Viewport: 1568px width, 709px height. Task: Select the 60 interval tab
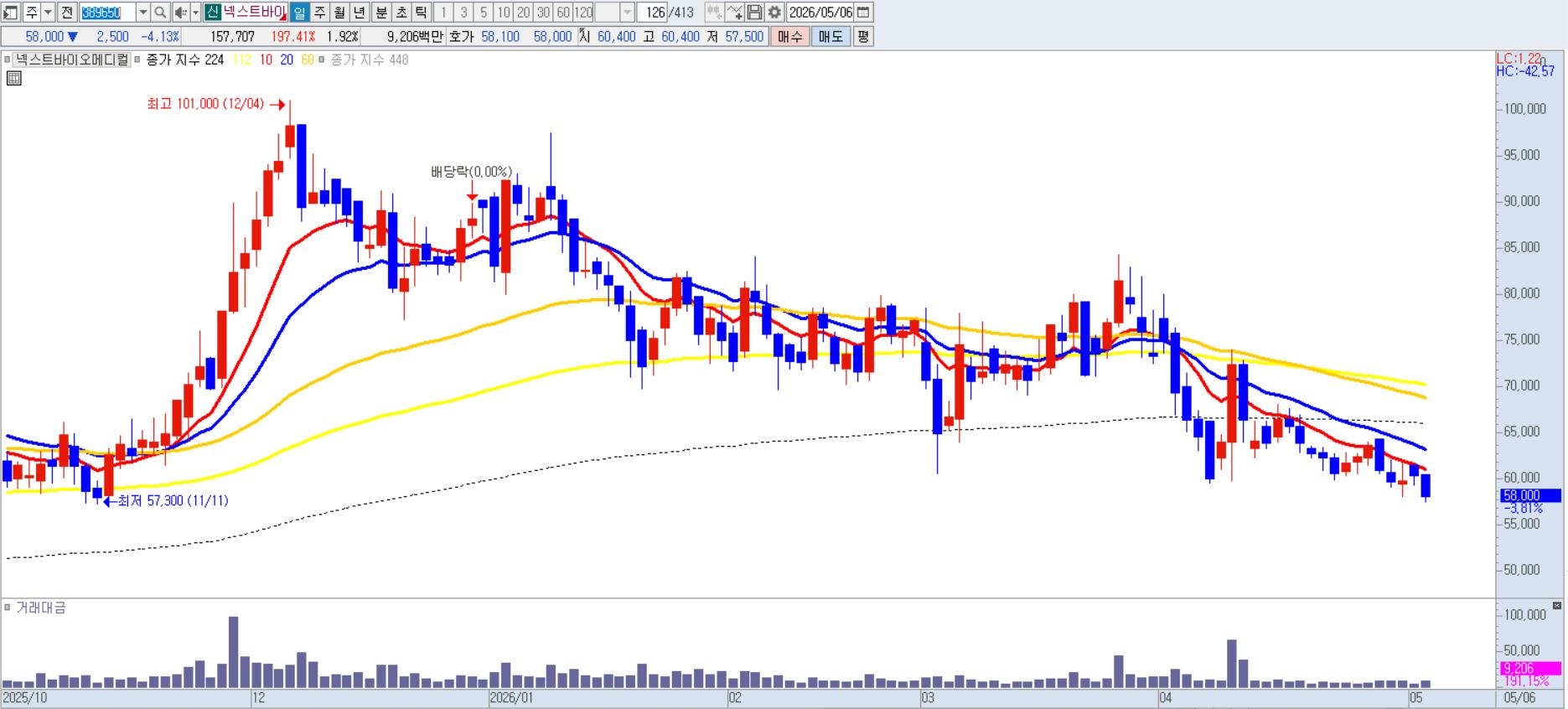coord(563,13)
